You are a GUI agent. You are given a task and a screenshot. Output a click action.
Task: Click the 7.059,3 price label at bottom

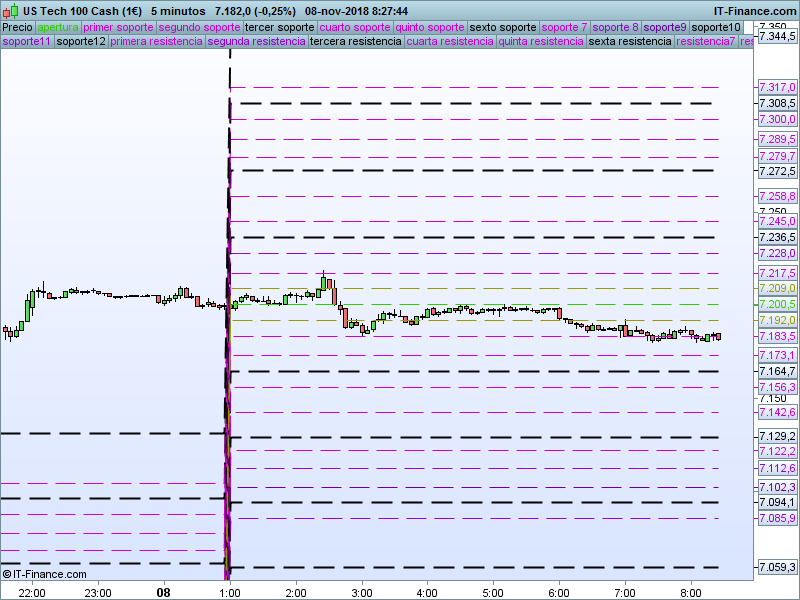click(777, 568)
